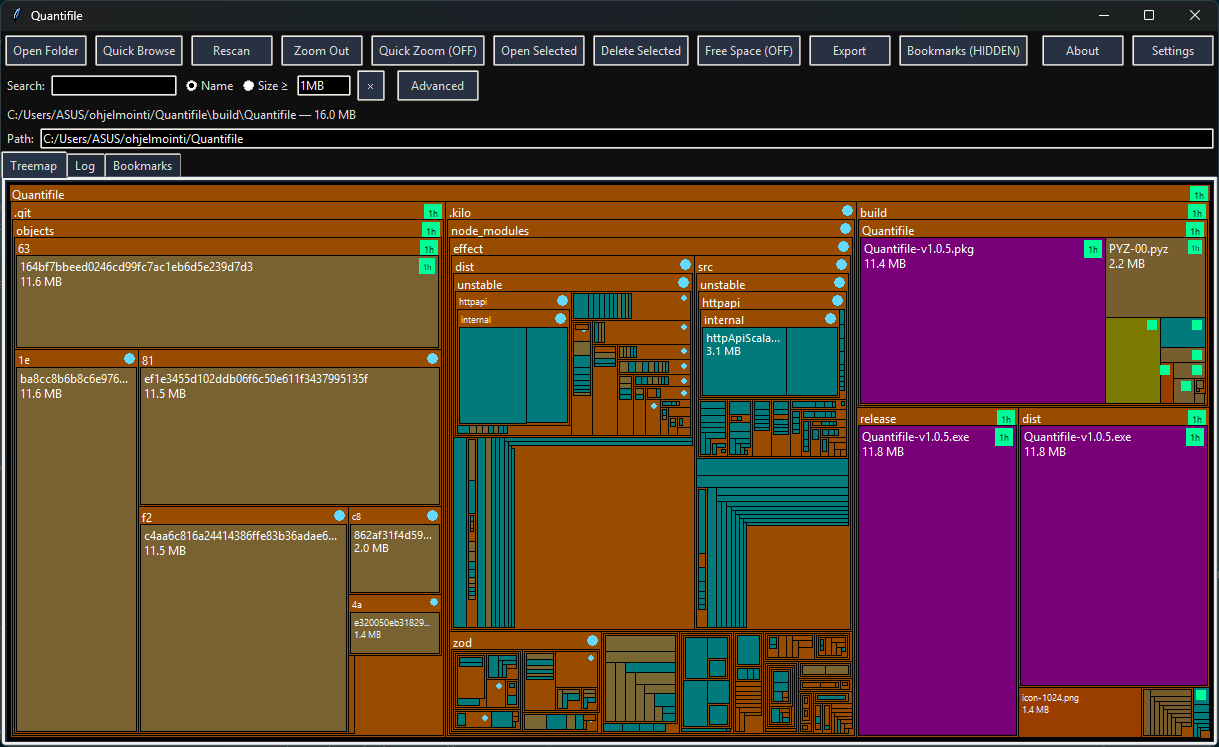The height and width of the screenshot is (747, 1219).
Task: Show the hidden Bookmarks panel button
Action: [963, 51]
